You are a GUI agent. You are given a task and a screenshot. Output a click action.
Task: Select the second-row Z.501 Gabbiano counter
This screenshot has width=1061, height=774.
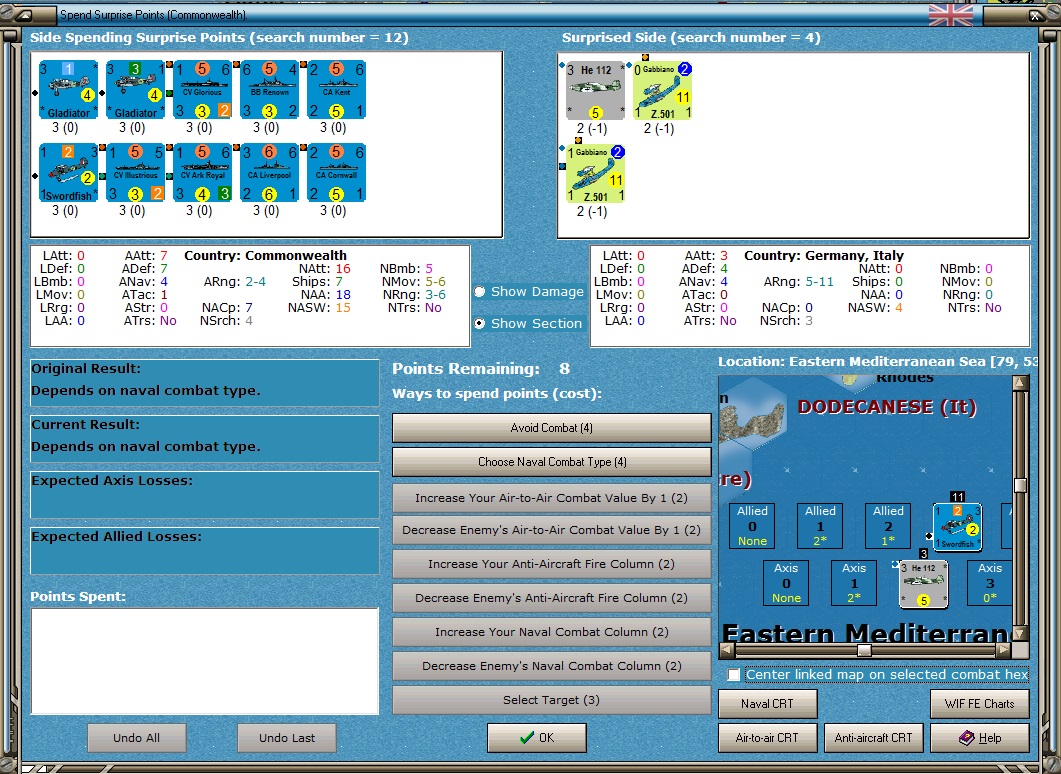click(x=595, y=174)
